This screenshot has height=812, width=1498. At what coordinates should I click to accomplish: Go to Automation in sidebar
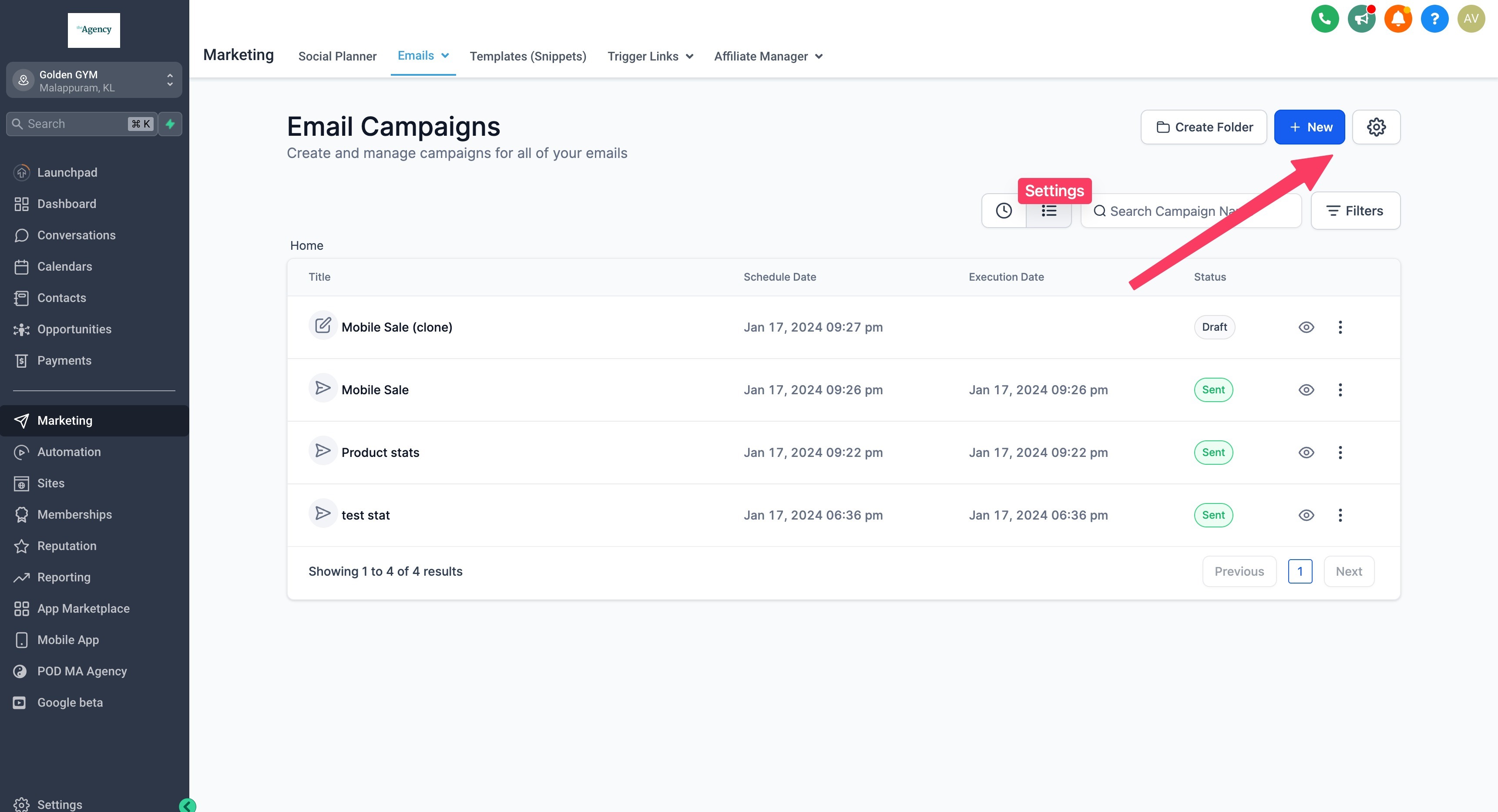[x=69, y=452]
